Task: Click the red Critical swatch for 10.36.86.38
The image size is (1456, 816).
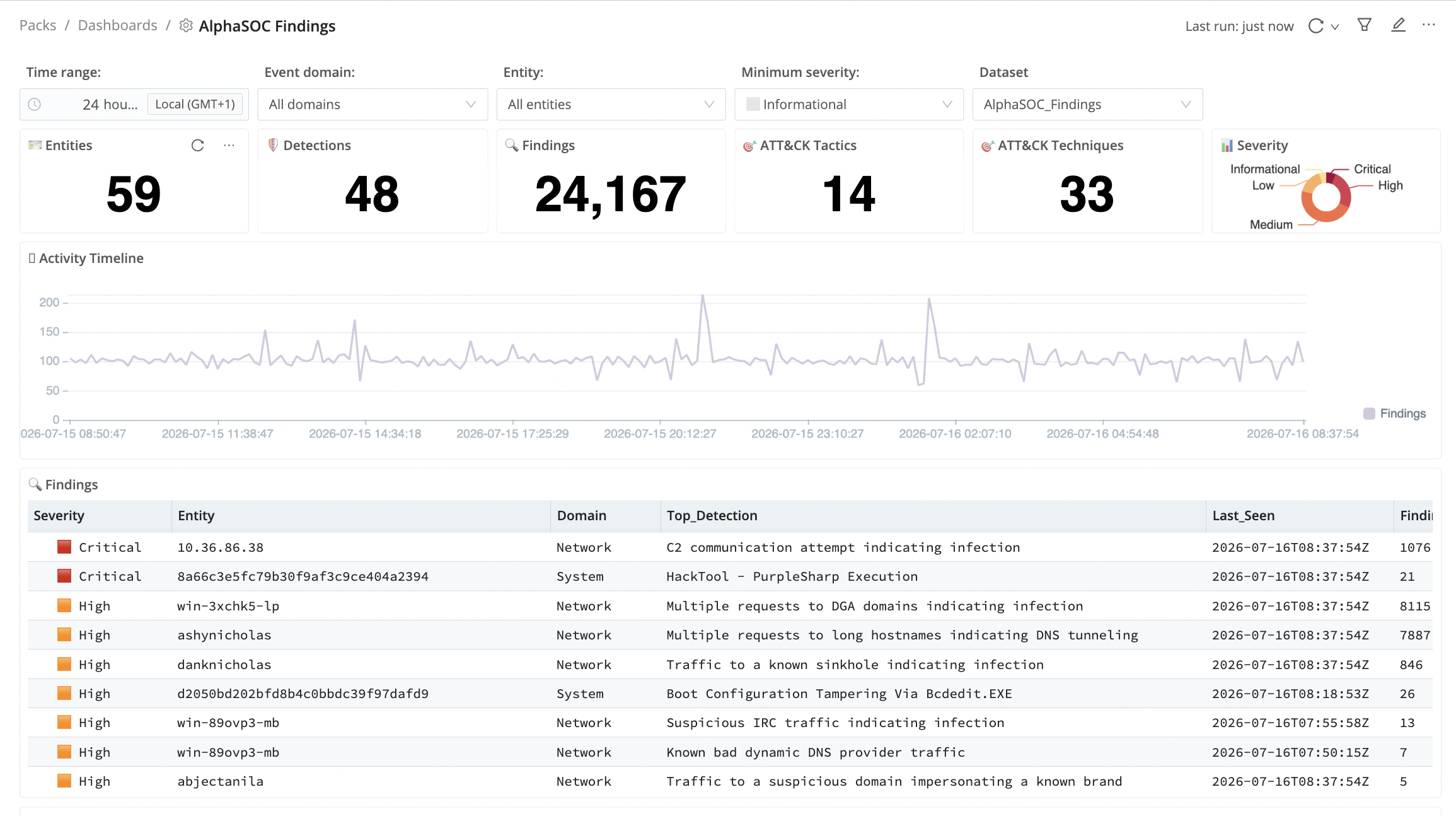Action: (x=64, y=547)
